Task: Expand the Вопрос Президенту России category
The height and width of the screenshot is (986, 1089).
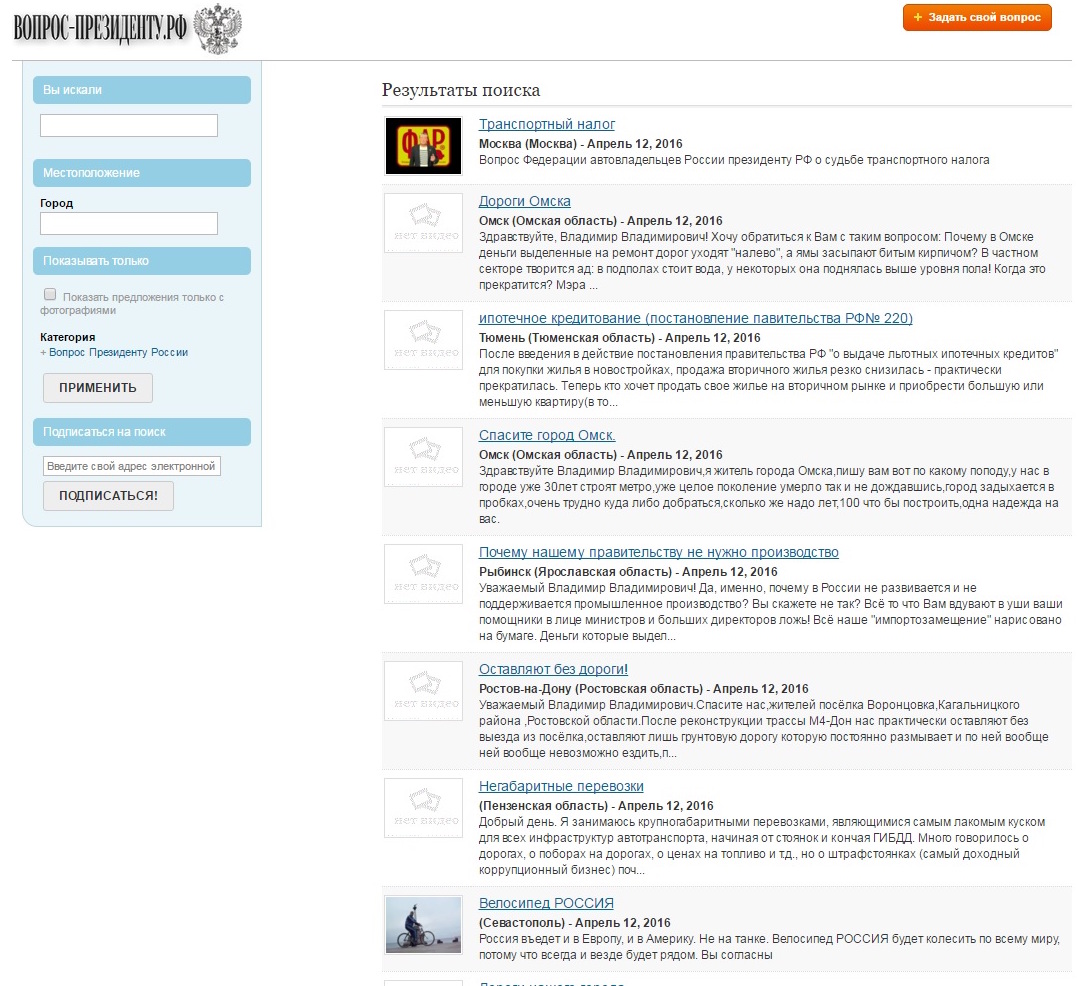Action: pyautogui.click(x=116, y=352)
